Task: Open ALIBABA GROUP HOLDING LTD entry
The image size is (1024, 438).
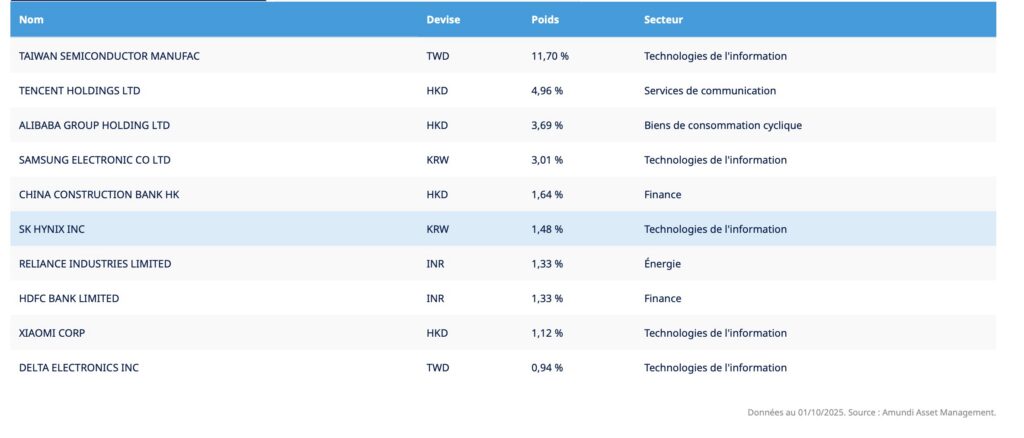Action: 94,125
